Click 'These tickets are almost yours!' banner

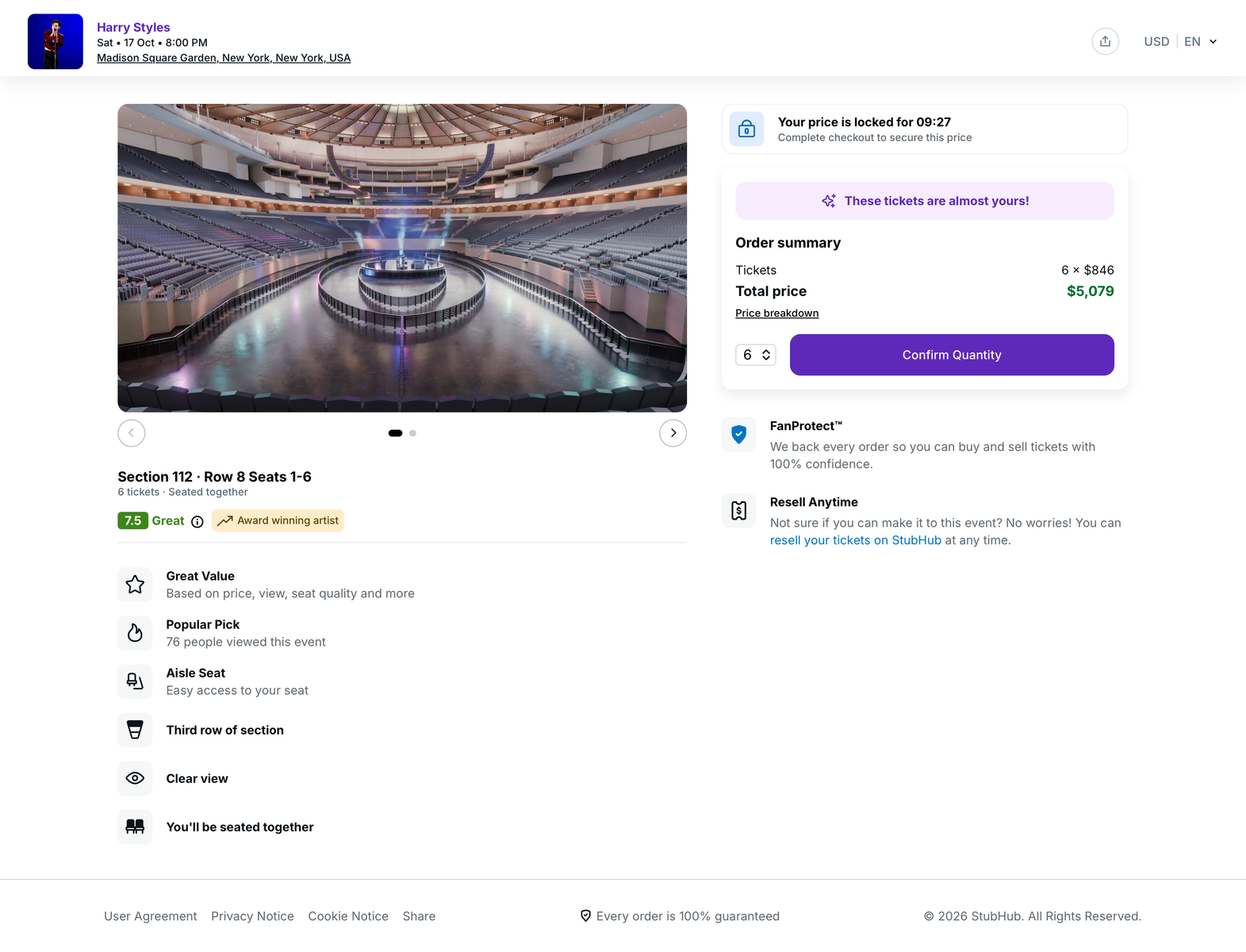[x=925, y=201]
